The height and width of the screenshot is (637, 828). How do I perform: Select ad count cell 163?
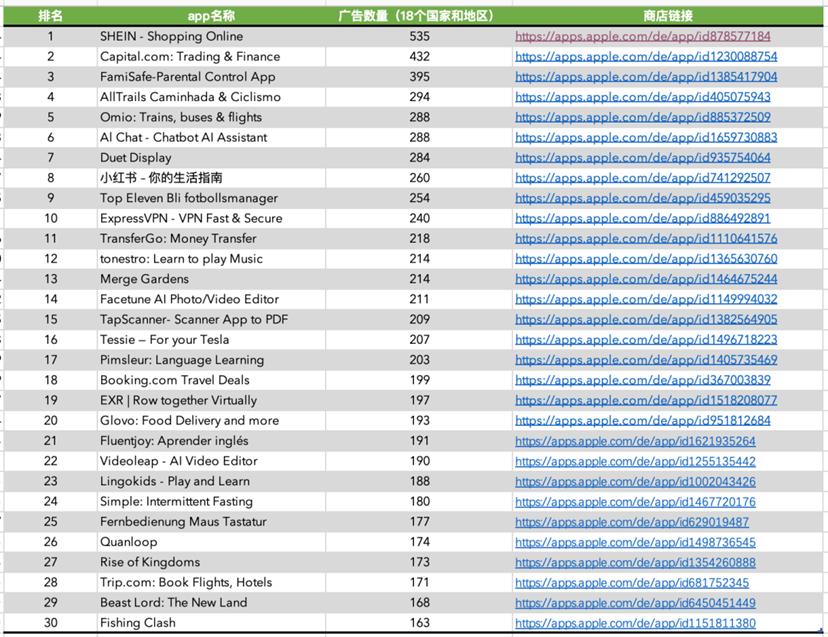(x=419, y=623)
